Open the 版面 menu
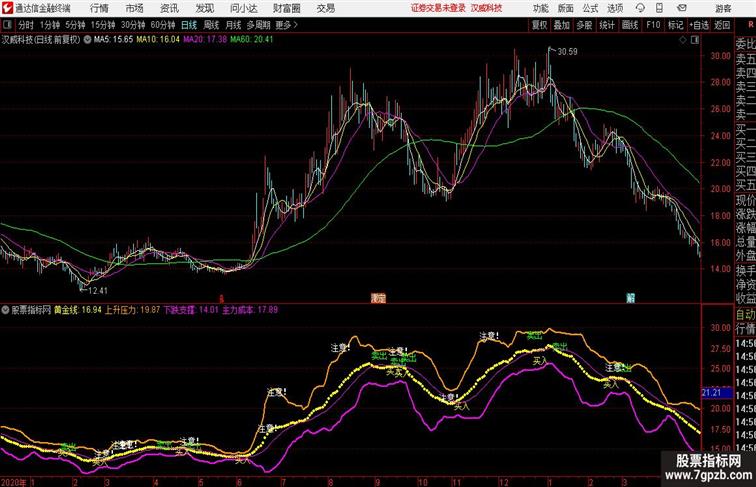 566,8
